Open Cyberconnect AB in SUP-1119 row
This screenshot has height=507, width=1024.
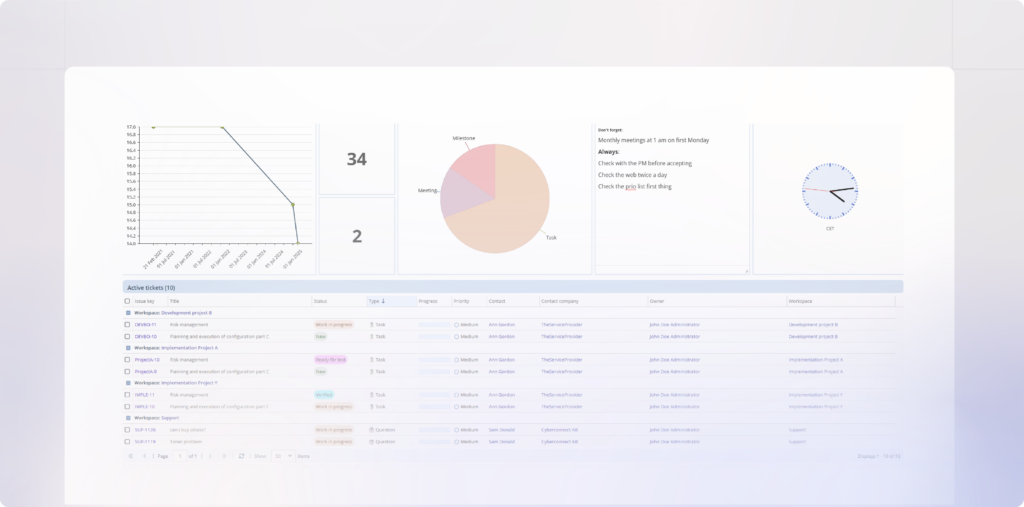pyautogui.click(x=560, y=442)
